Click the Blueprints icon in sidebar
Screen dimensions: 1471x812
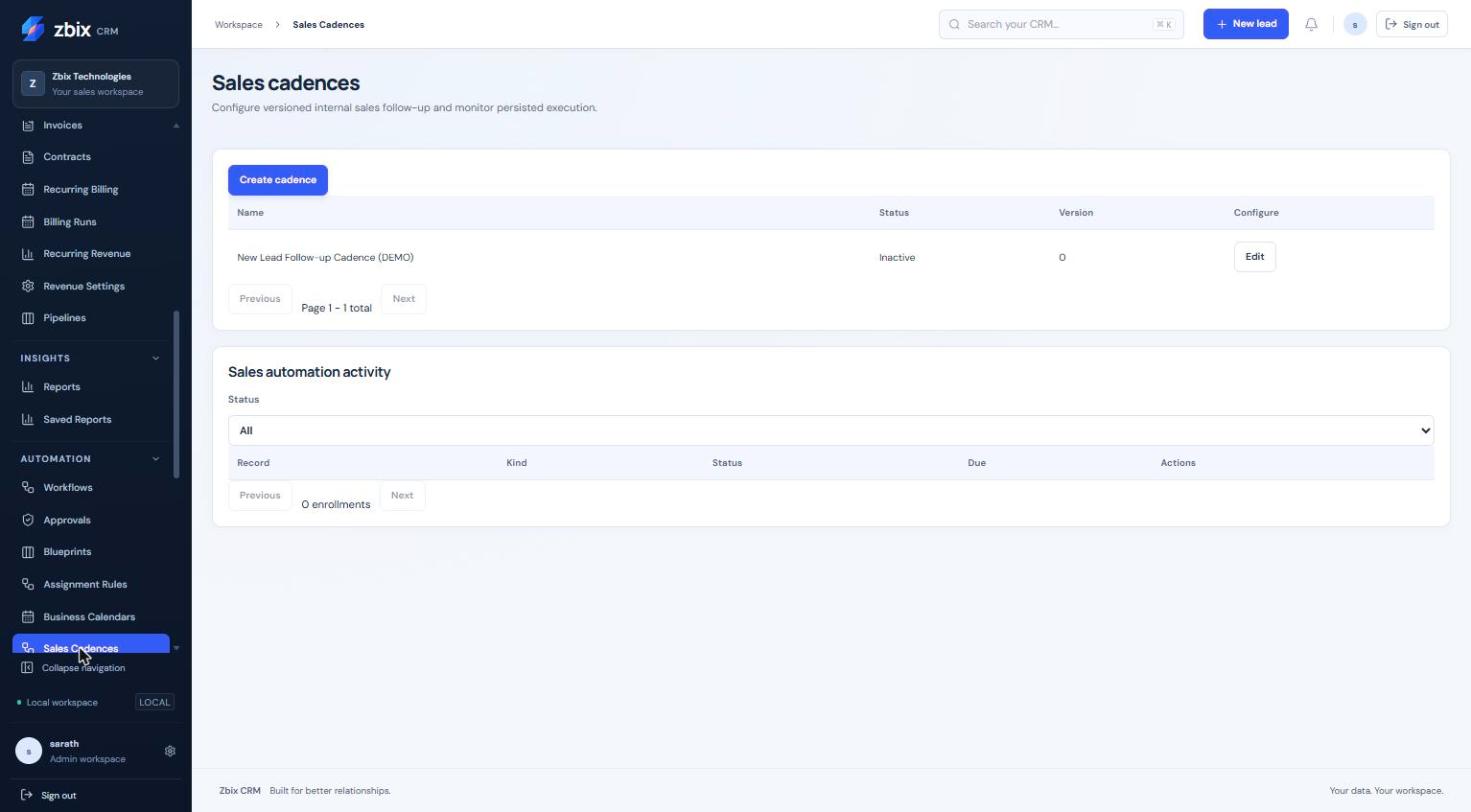28,552
